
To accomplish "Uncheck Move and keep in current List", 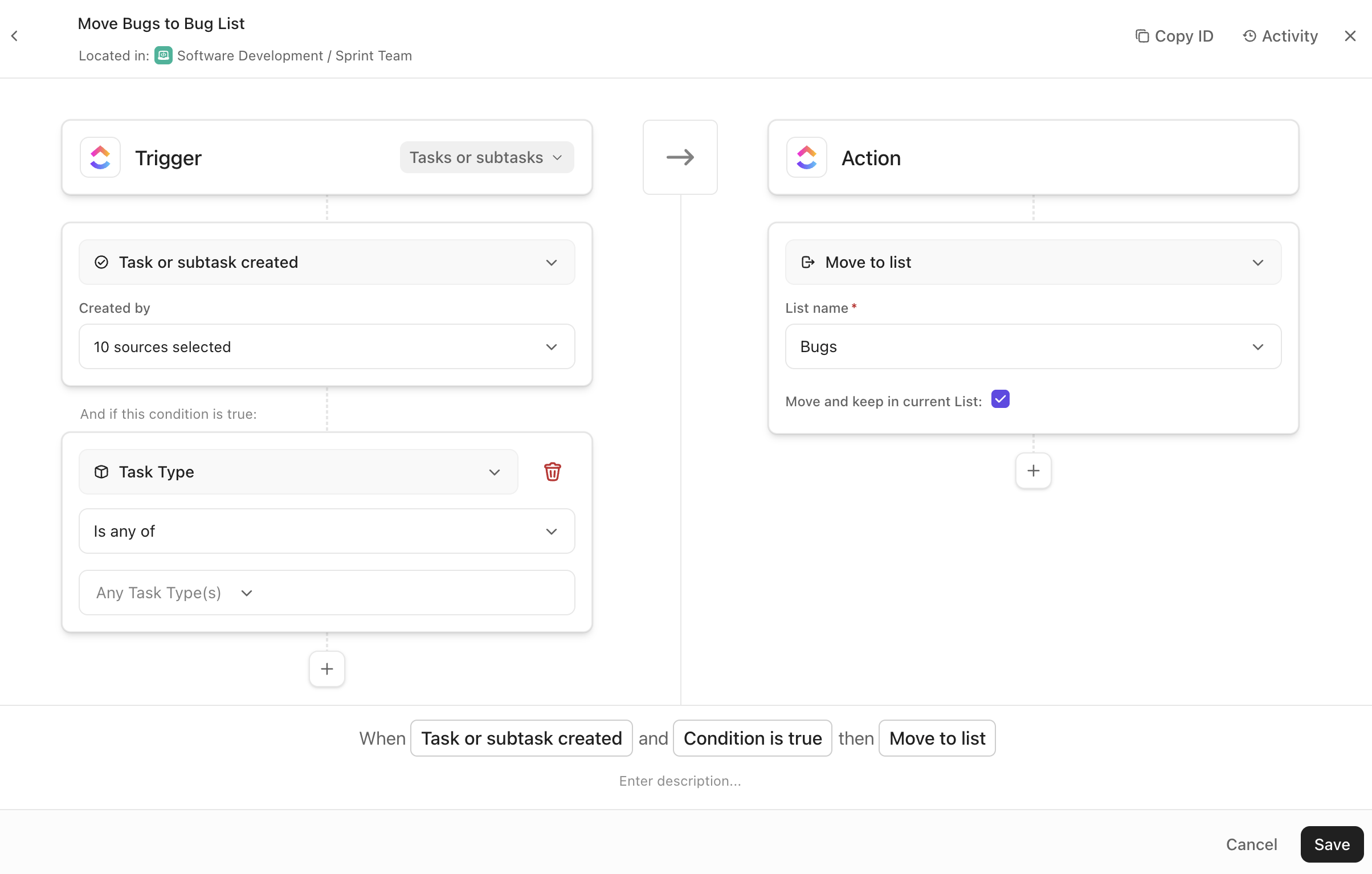I will point(1000,399).
